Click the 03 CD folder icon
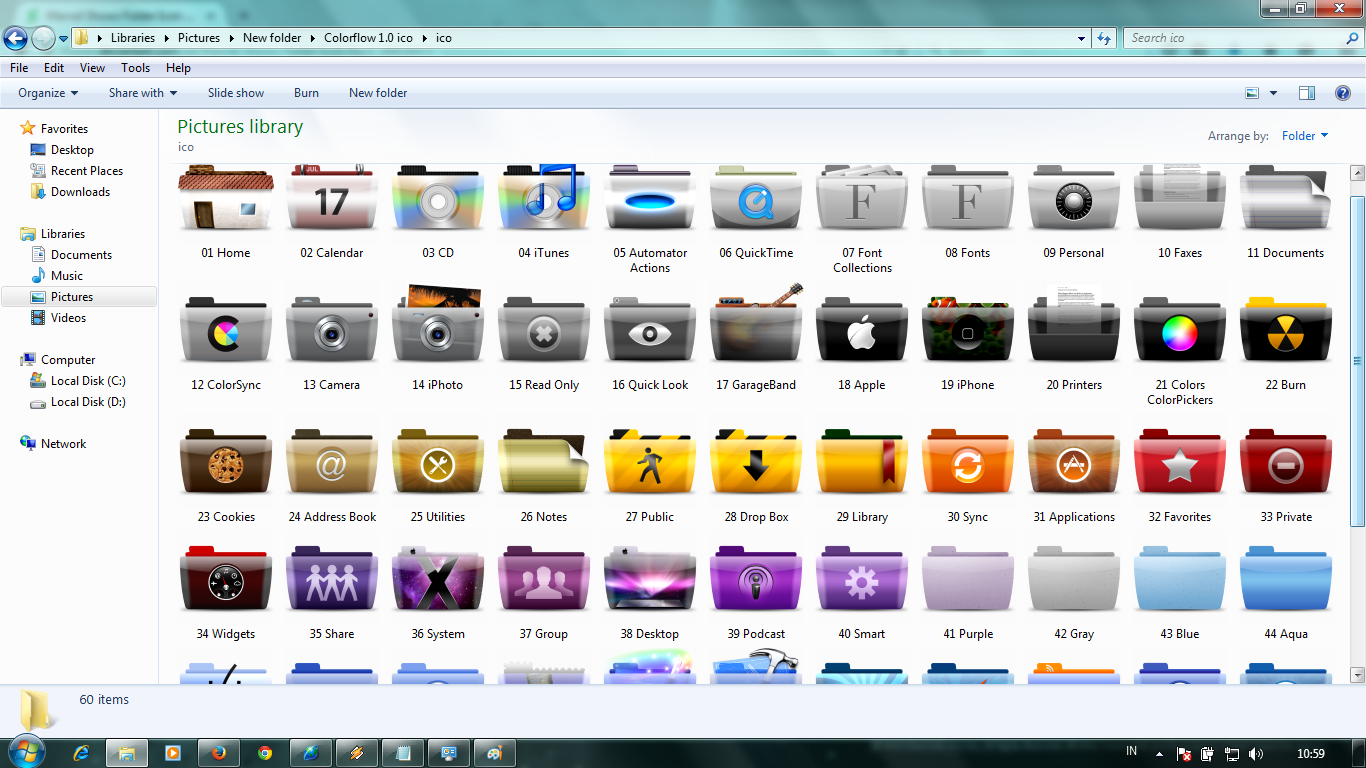The height and width of the screenshot is (768, 1366). [438, 200]
